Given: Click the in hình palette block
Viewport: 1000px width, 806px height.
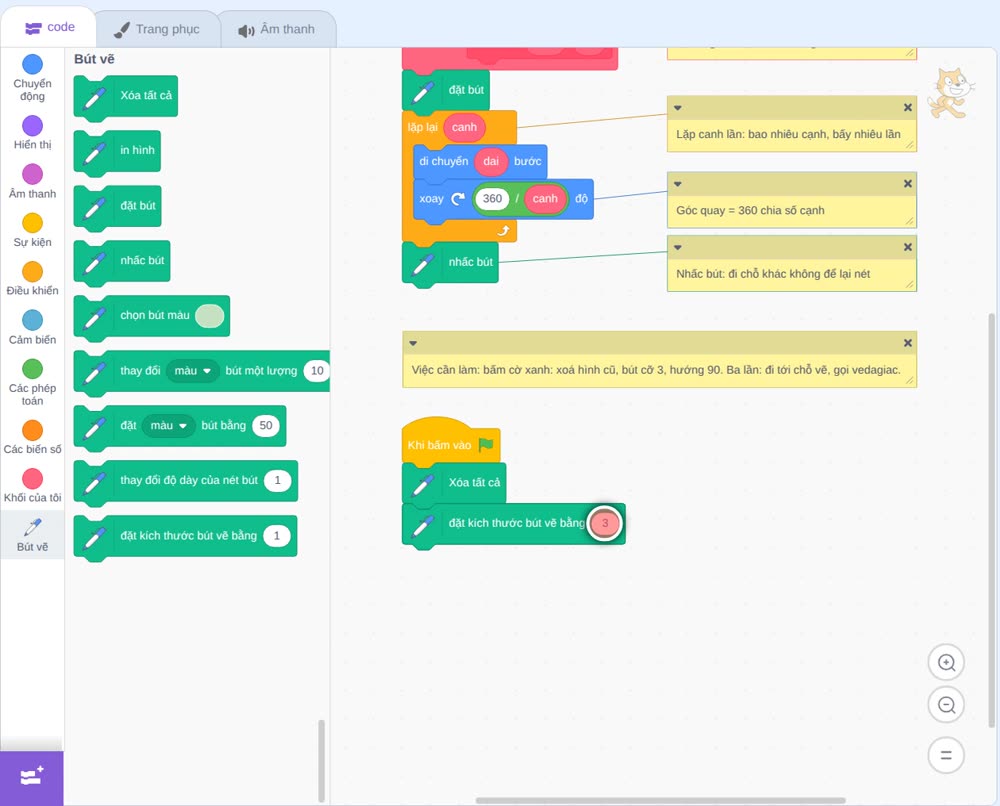Looking at the screenshot, I should (x=117, y=150).
